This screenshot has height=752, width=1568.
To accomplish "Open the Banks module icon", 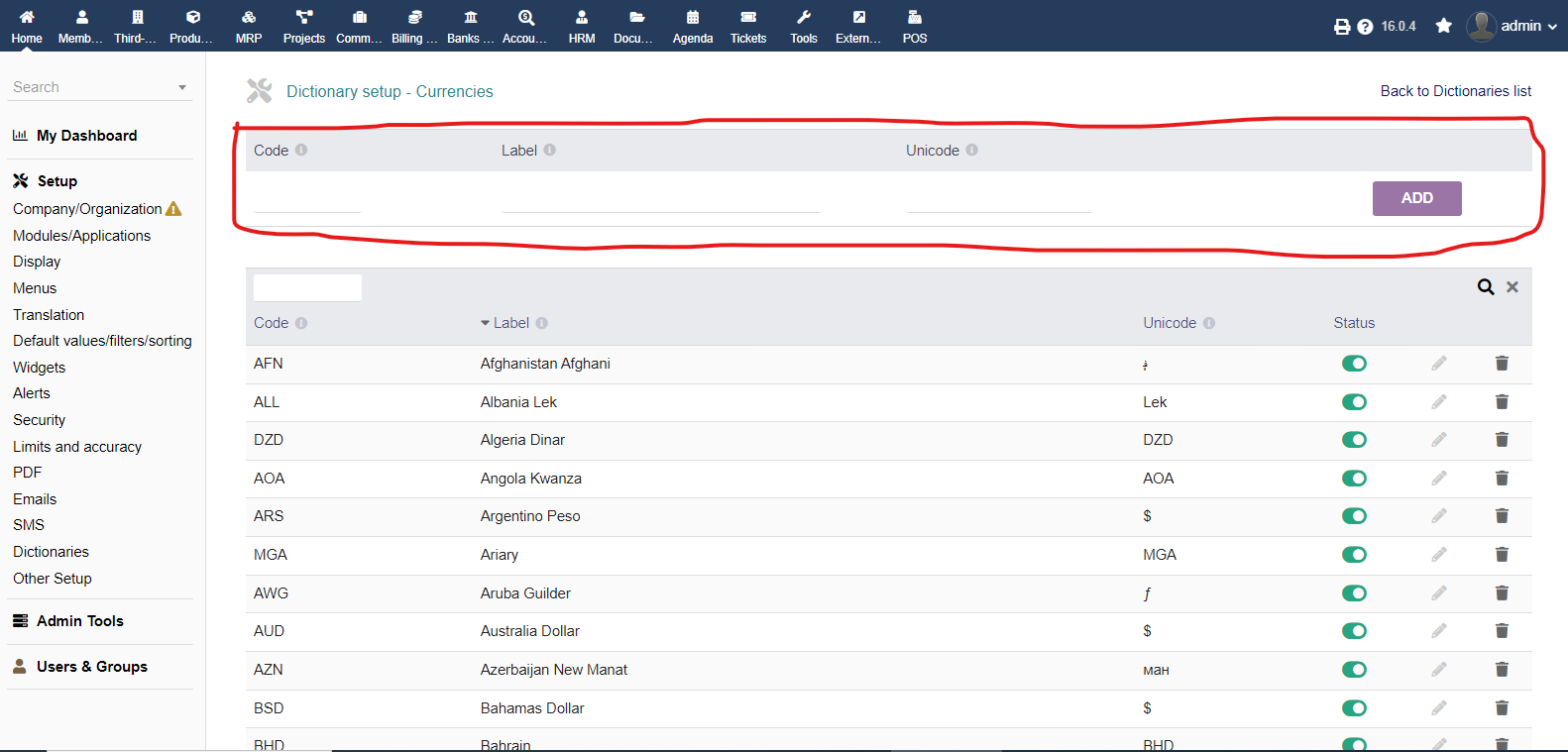I will [x=471, y=17].
